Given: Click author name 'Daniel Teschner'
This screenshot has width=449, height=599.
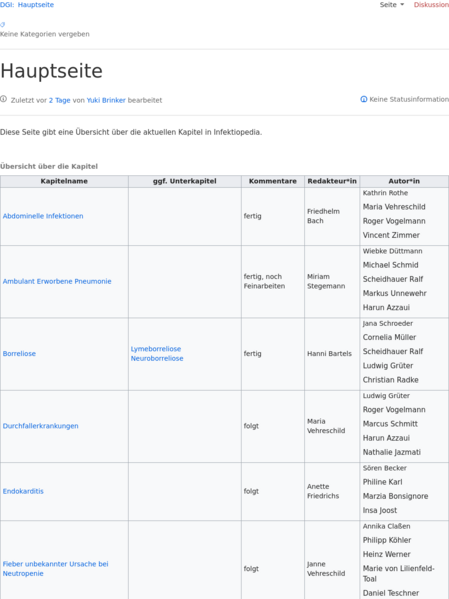Looking at the screenshot, I should pyautogui.click(x=391, y=593).
